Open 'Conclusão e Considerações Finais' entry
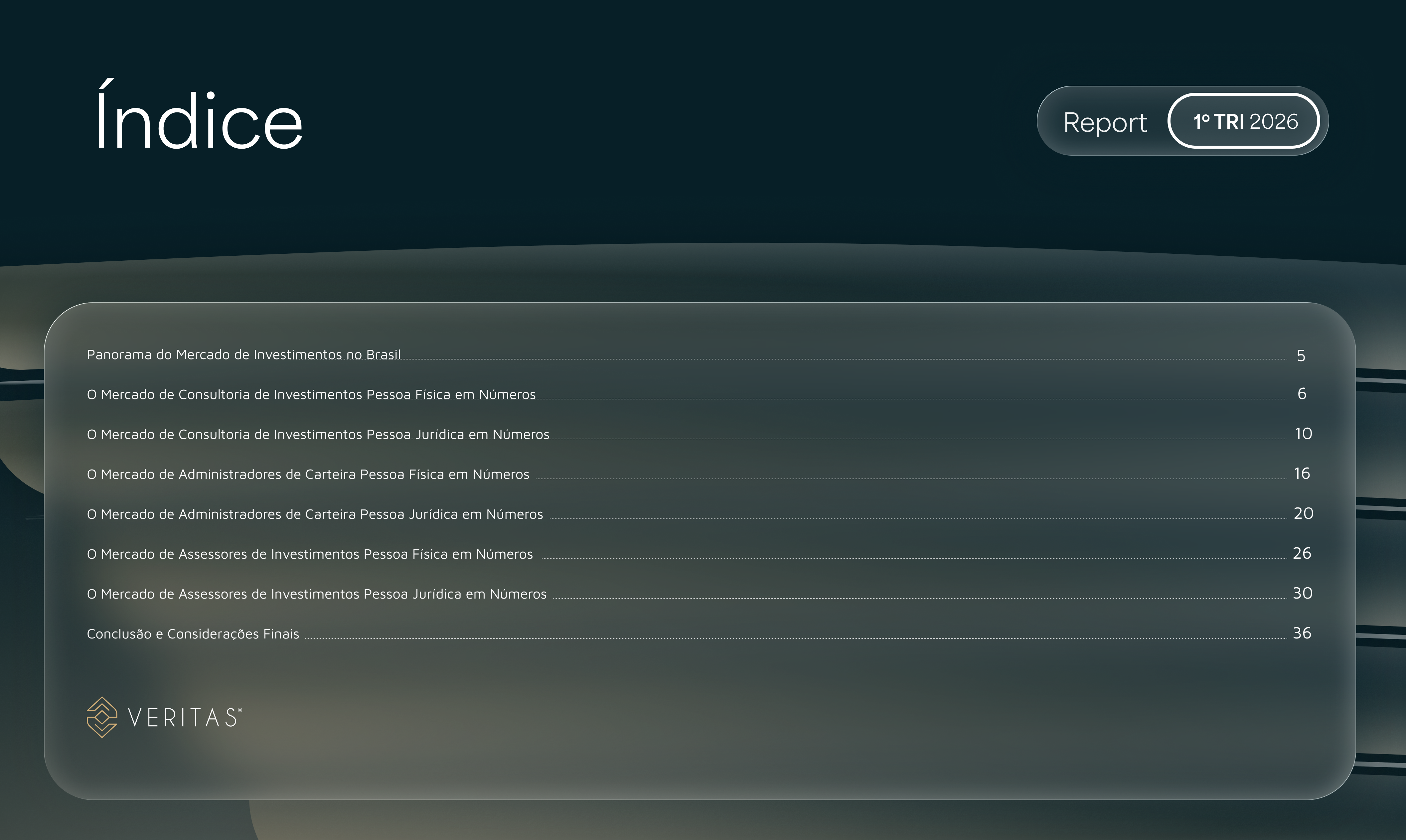1406x840 pixels. coord(193,634)
